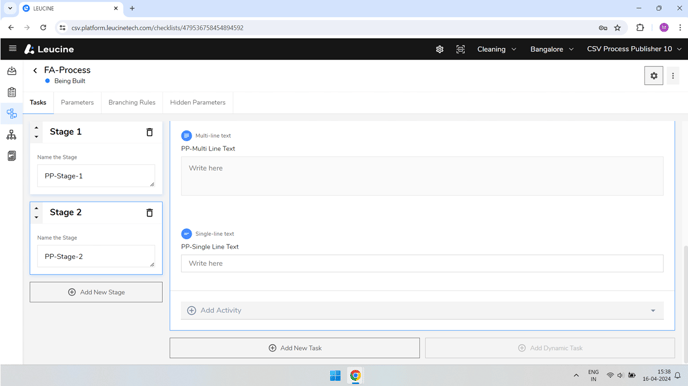
Task: Open the Cleaning use-case dropdown
Action: [x=496, y=49]
